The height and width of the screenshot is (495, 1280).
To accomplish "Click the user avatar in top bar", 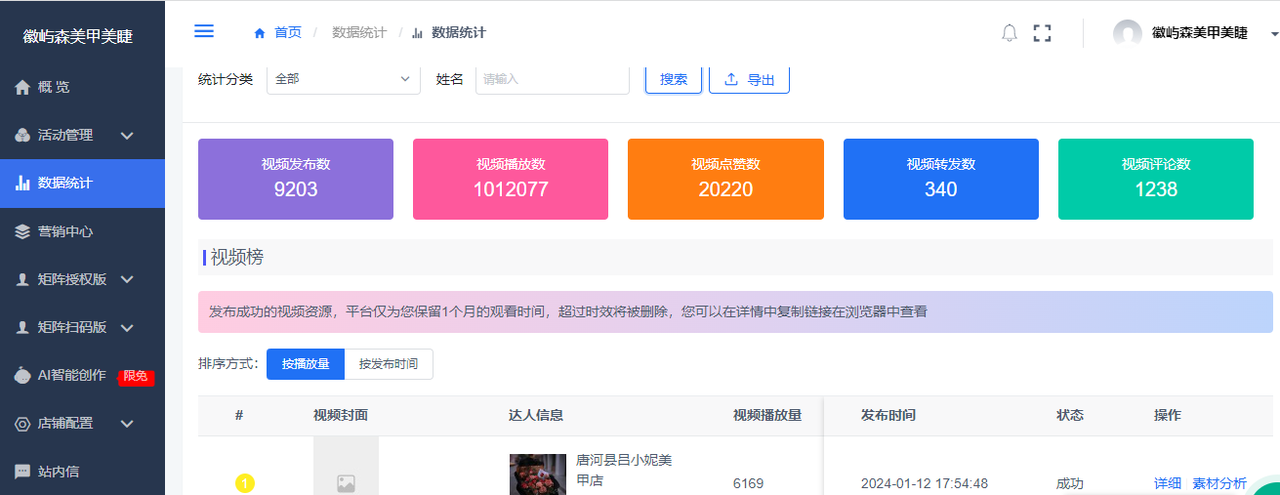I will (1127, 33).
